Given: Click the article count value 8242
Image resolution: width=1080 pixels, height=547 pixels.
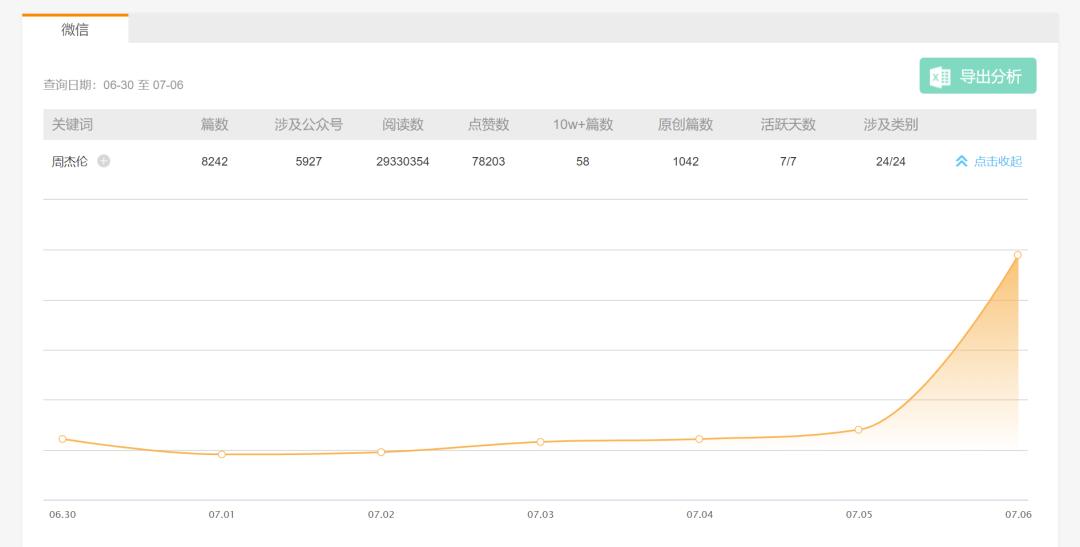Looking at the screenshot, I should (x=214, y=162).
